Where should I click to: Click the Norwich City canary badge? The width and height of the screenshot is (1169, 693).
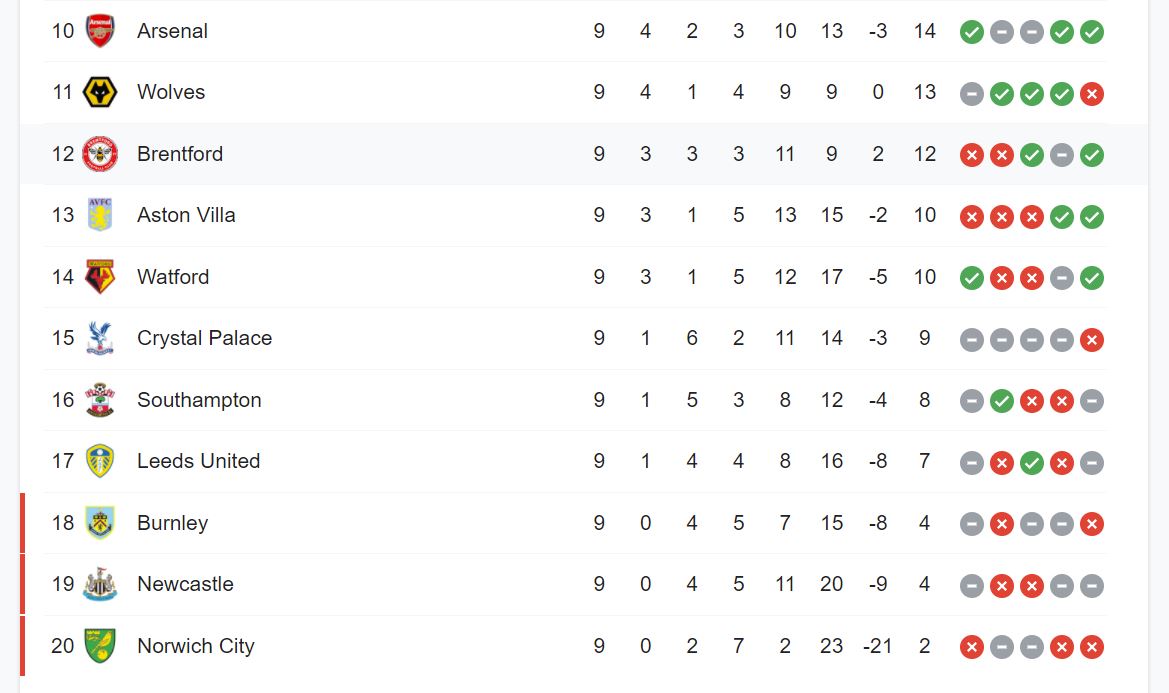[100, 646]
